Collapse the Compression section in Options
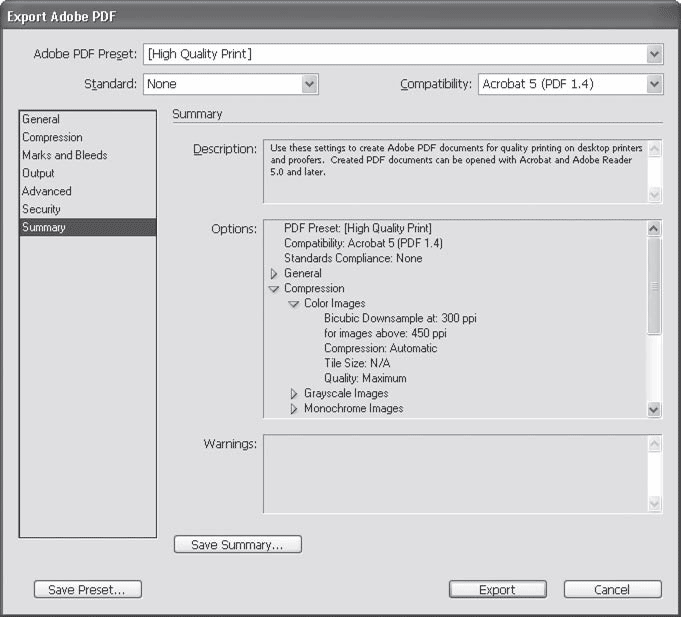This screenshot has height=617, width=681. pyautogui.click(x=274, y=289)
